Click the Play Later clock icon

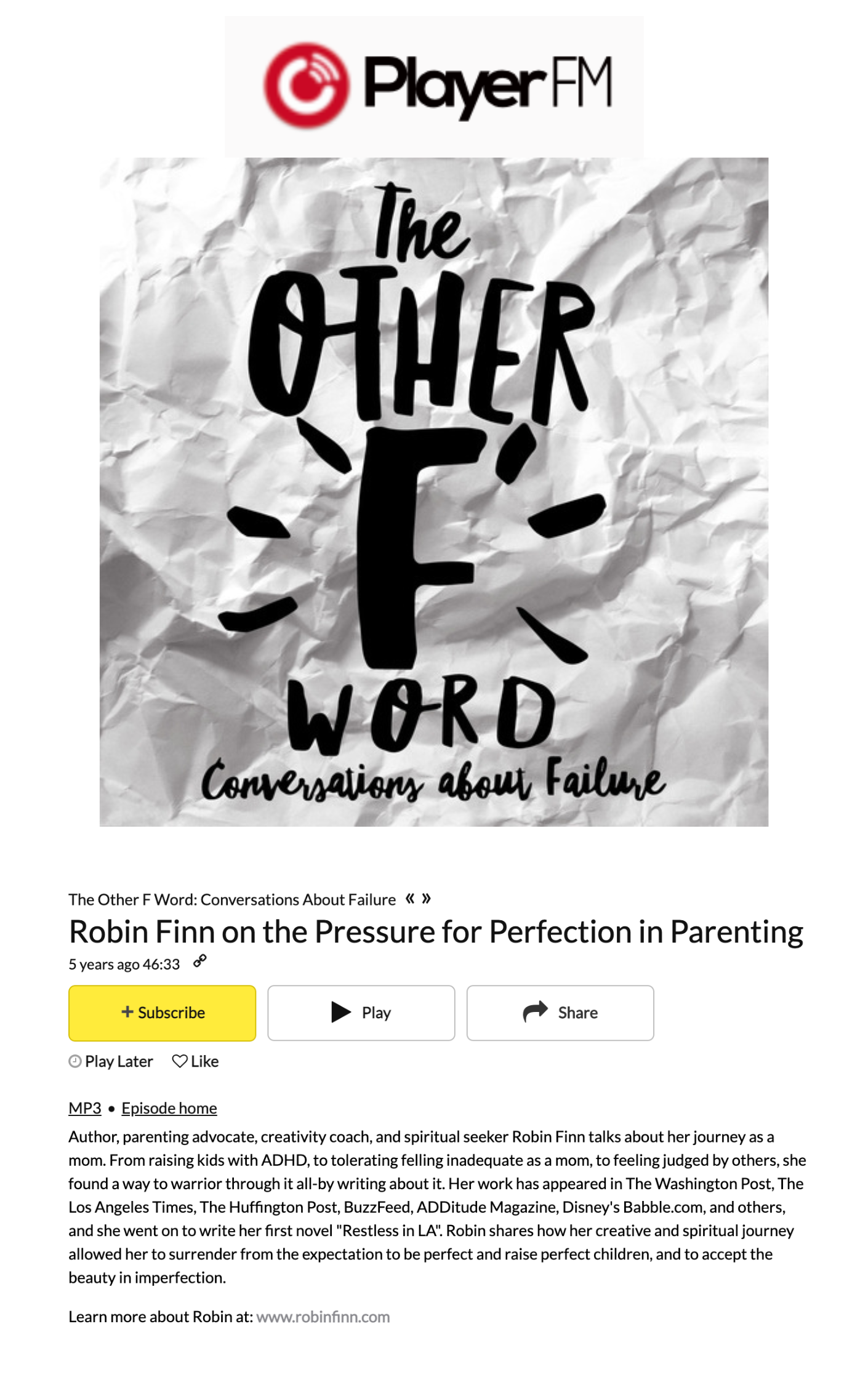[x=75, y=1061]
